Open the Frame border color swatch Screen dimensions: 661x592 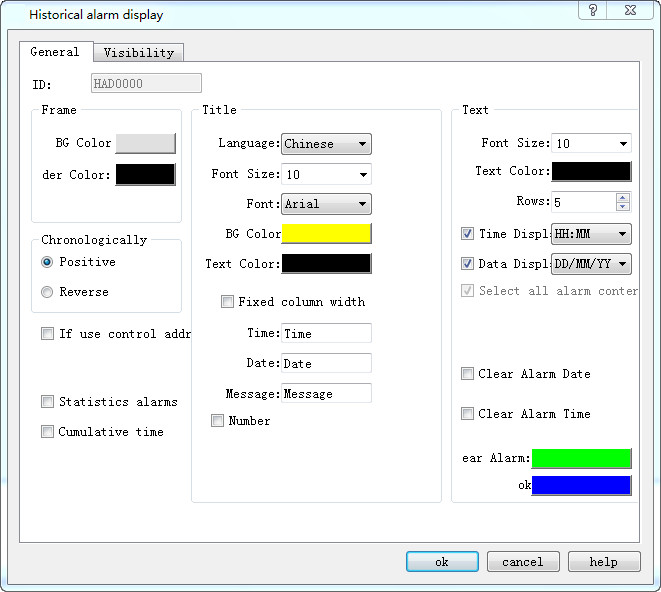pyautogui.click(x=145, y=174)
